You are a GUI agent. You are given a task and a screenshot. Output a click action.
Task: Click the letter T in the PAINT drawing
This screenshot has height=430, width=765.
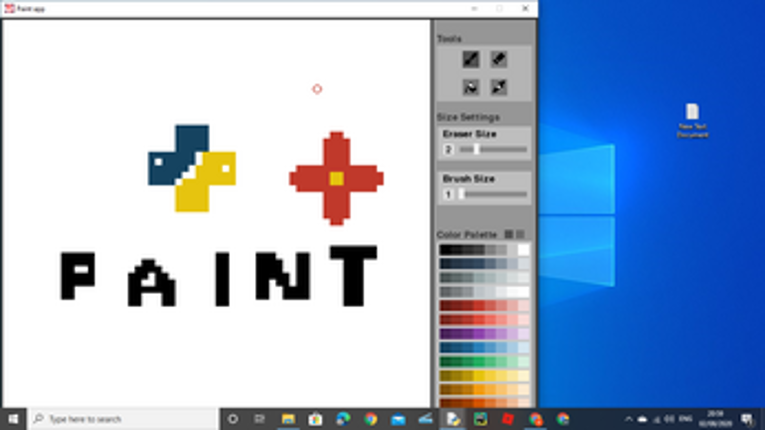(353, 276)
